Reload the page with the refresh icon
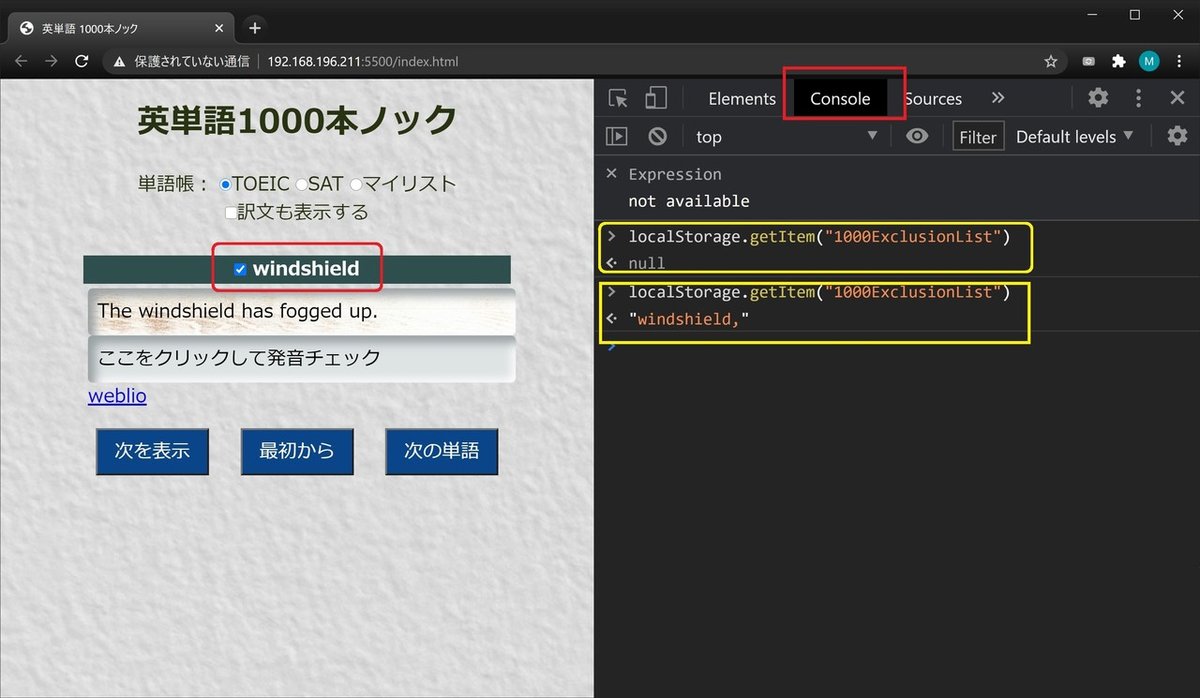 click(82, 61)
